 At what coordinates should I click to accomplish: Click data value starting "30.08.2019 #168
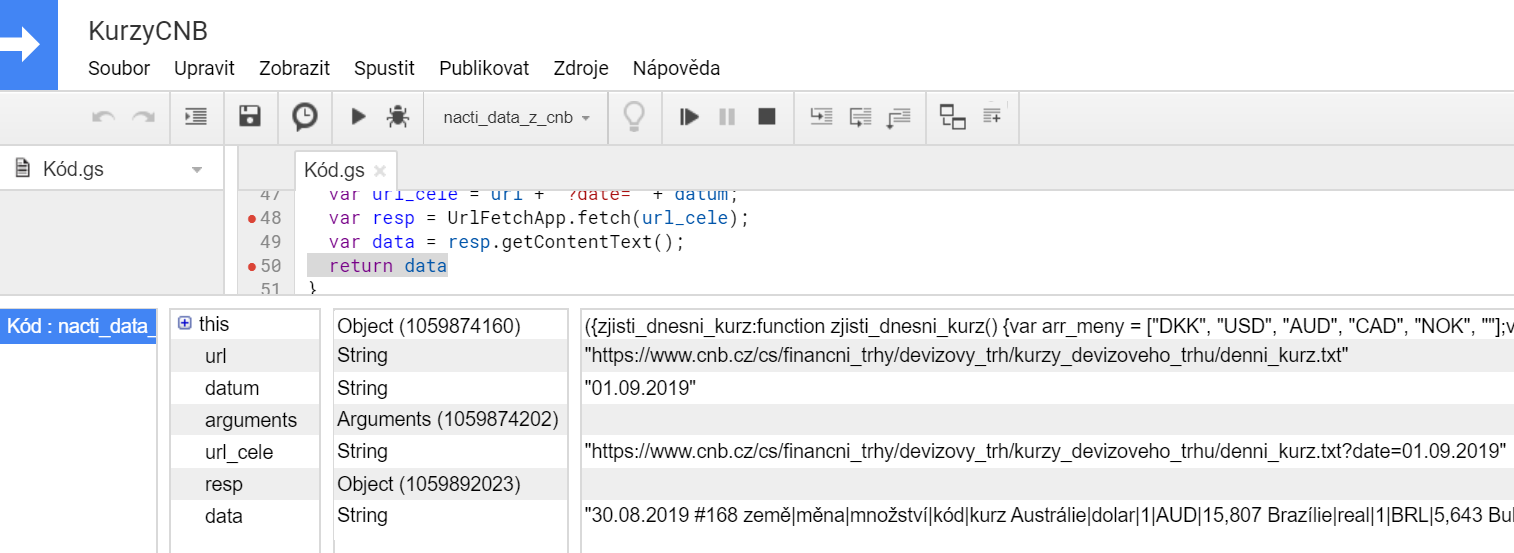click(1049, 516)
